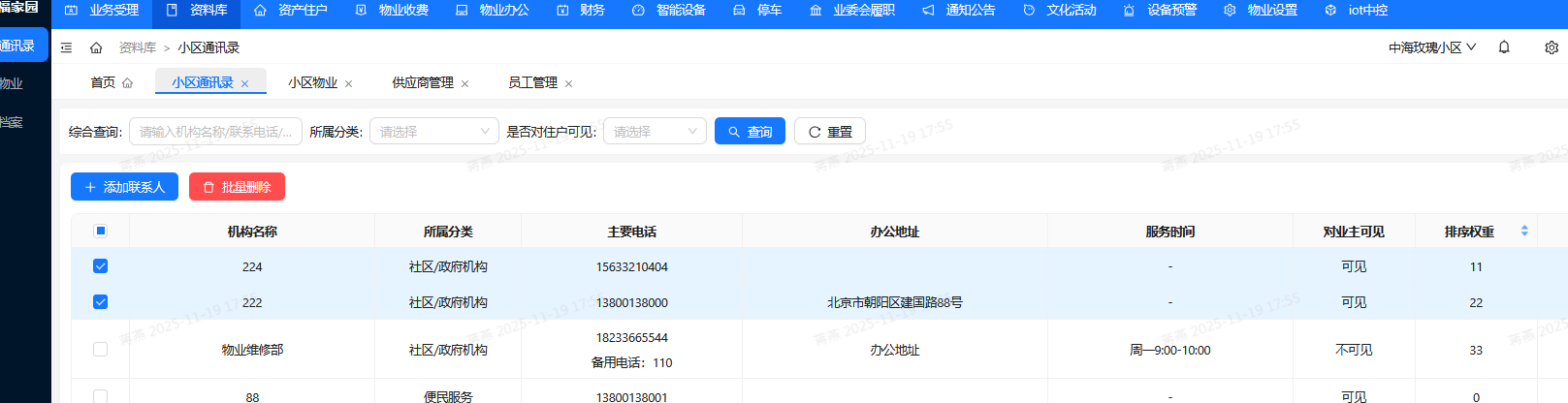Click the 添加联系人 button
1568x403 pixels.
click(x=124, y=187)
